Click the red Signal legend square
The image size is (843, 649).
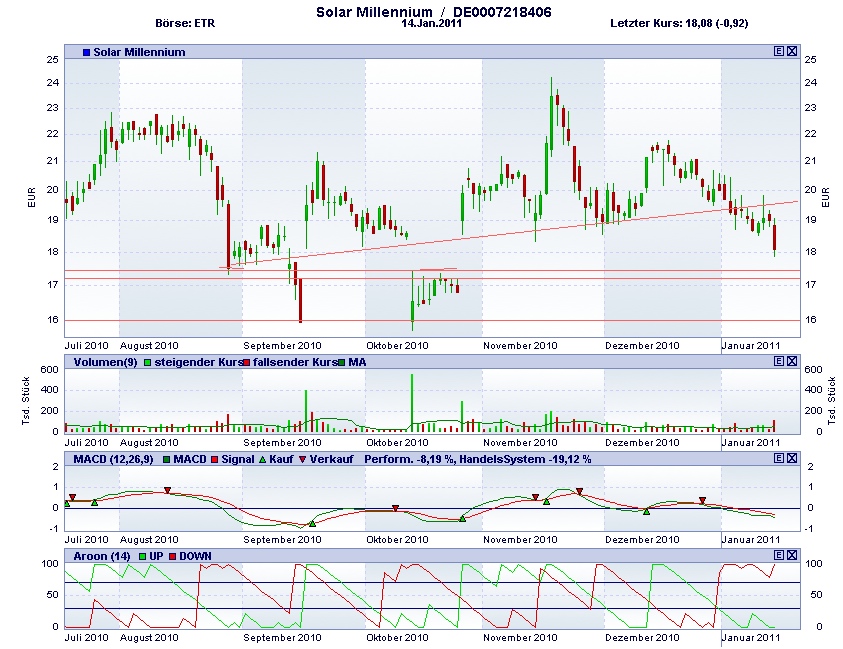pos(214,459)
